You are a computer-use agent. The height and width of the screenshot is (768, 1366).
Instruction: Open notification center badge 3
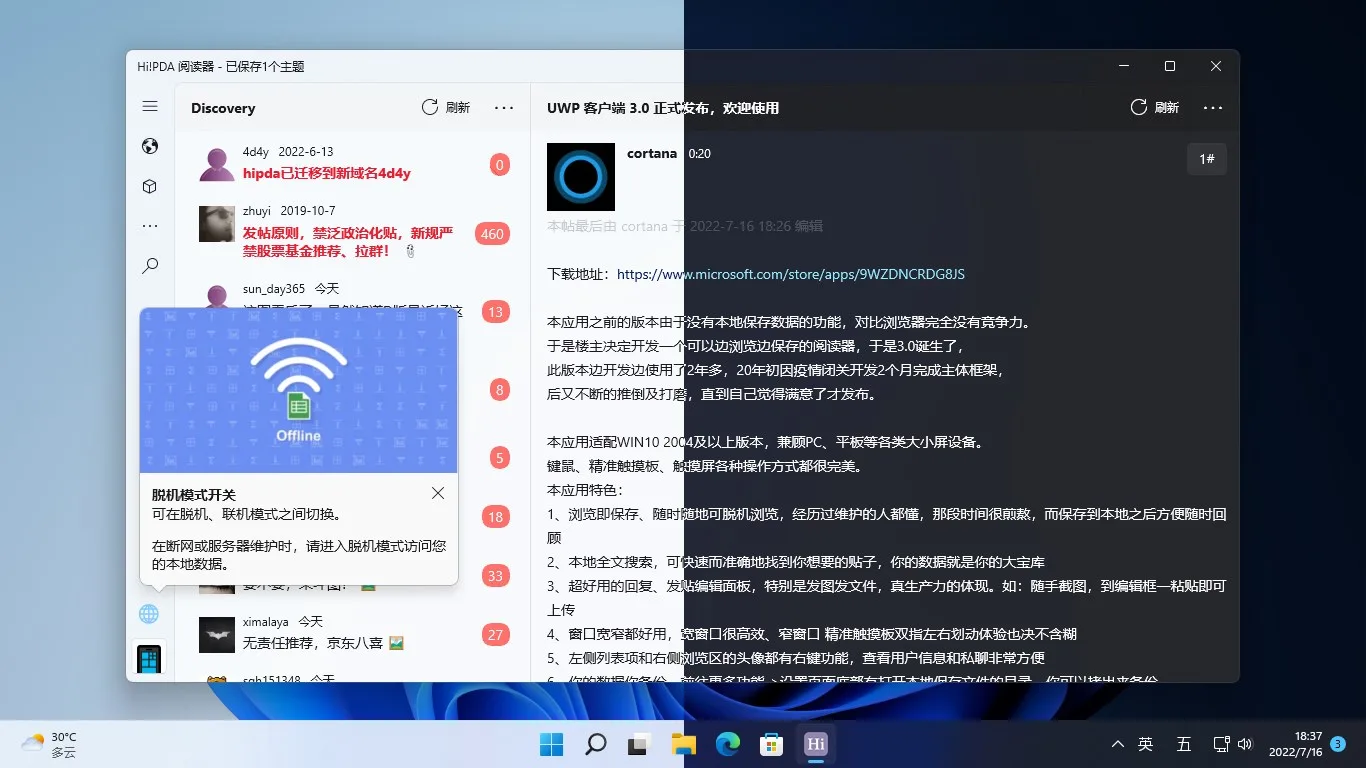(x=1338, y=744)
